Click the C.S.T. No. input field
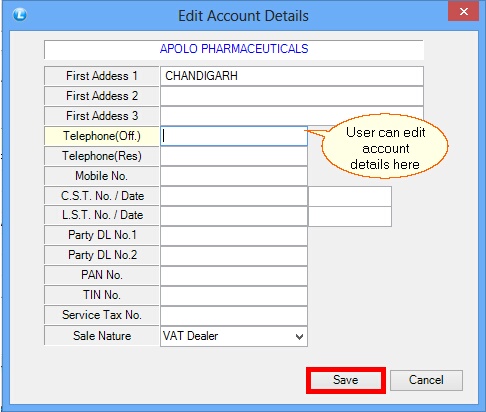The height and width of the screenshot is (412, 486). (234, 196)
